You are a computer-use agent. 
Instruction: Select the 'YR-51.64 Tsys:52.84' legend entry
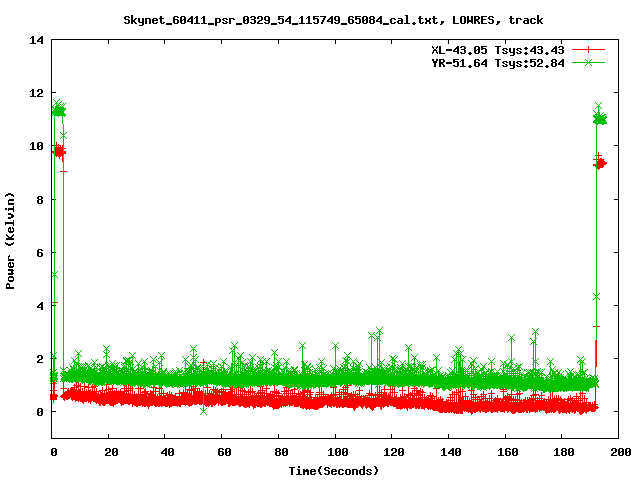pos(498,63)
